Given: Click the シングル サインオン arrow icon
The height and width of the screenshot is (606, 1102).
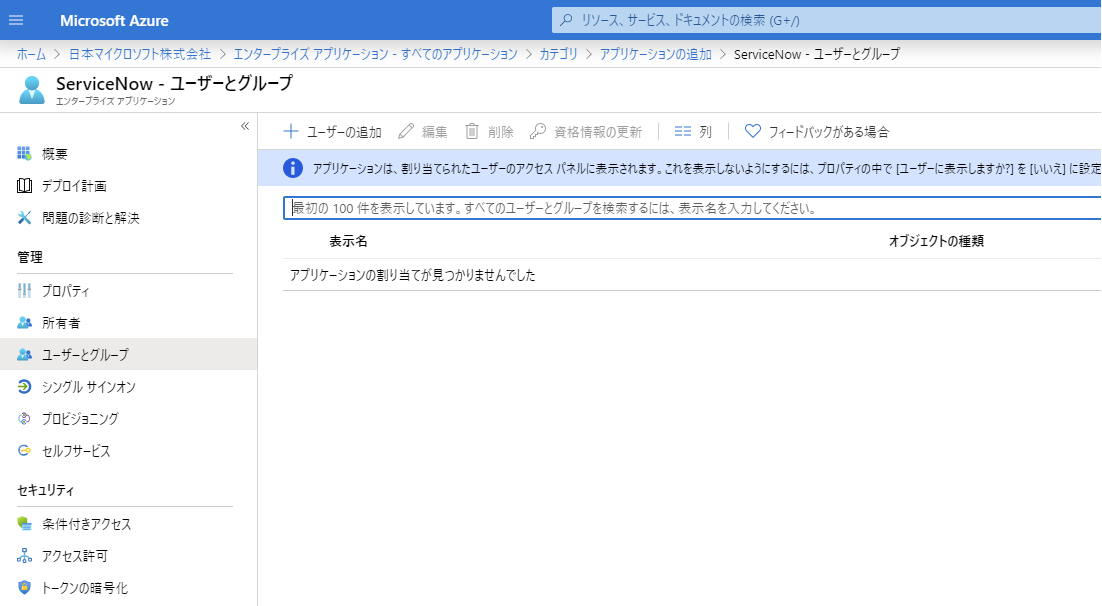Looking at the screenshot, I should coord(25,387).
